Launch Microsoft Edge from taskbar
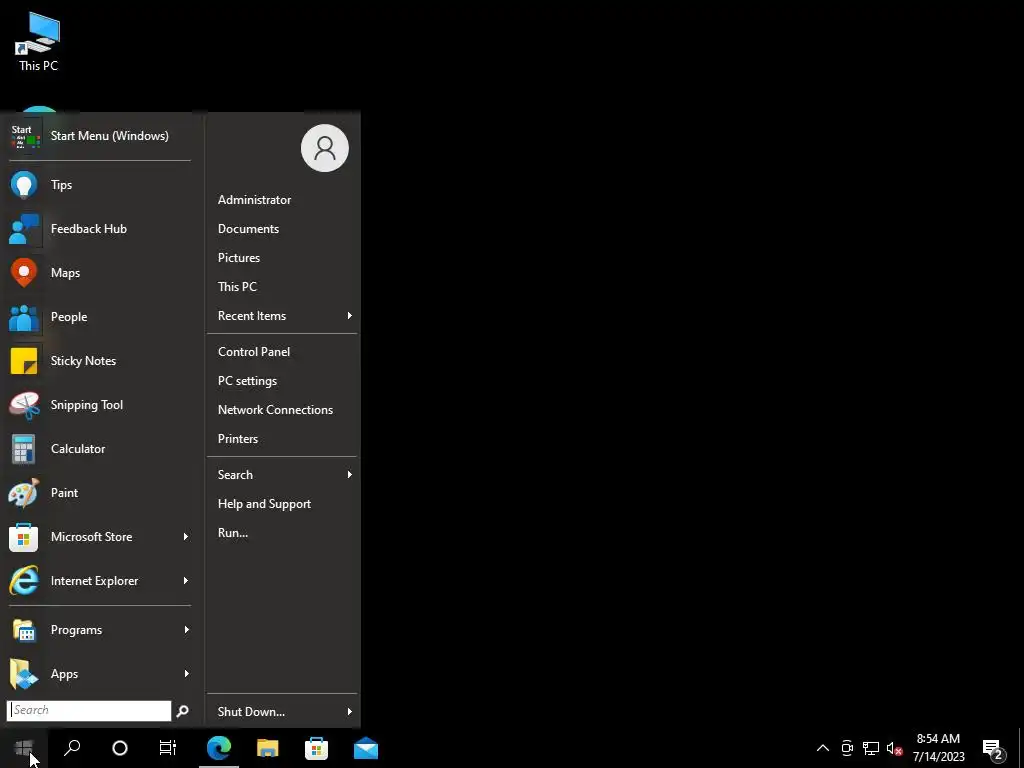1024x768 pixels. click(x=219, y=748)
